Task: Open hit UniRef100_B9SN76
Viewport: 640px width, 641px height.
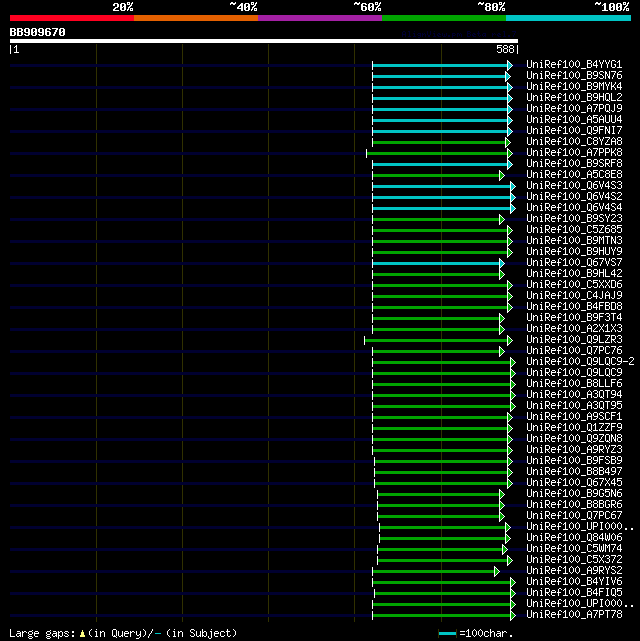Action: click(x=574, y=76)
